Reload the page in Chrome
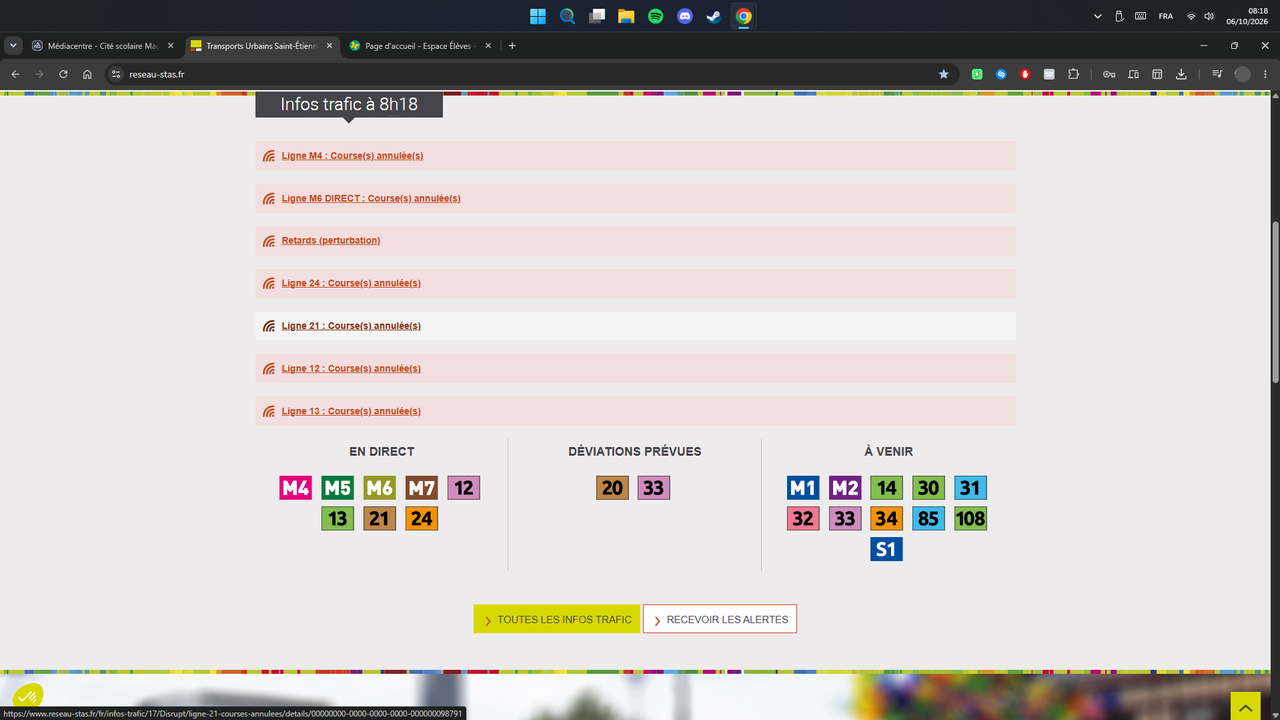Viewport: 1280px width, 720px height. coord(63,74)
